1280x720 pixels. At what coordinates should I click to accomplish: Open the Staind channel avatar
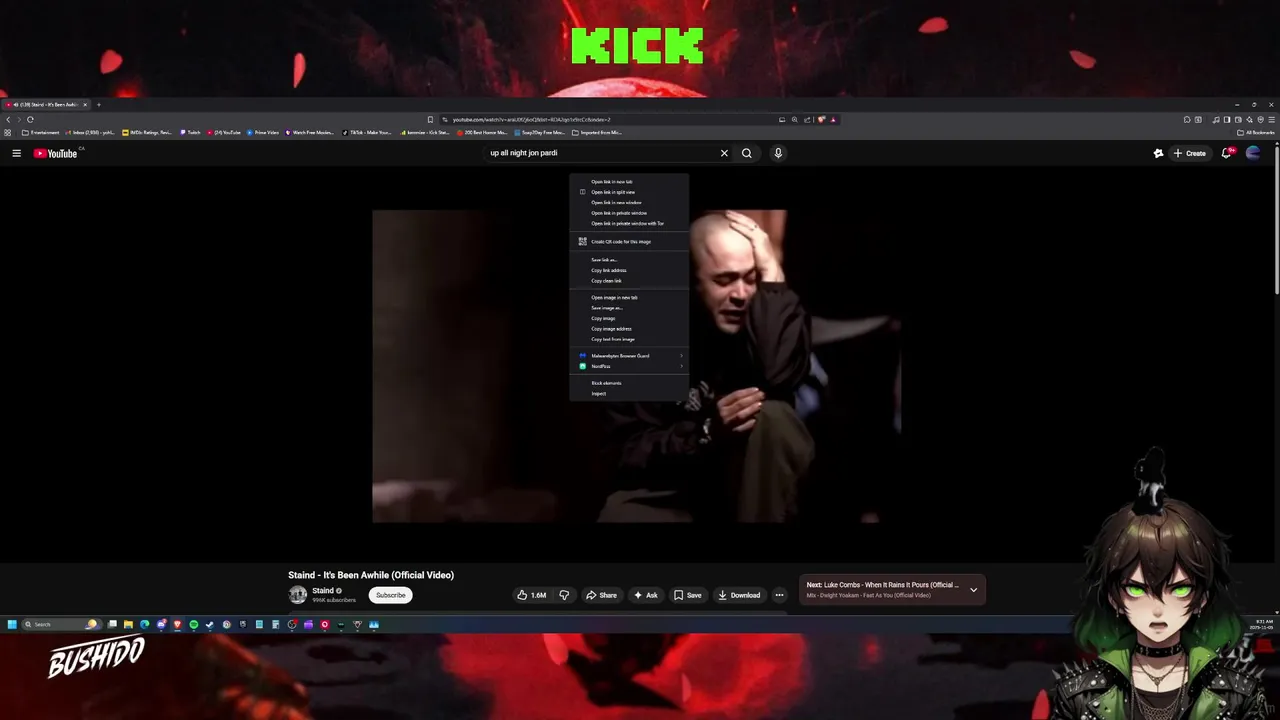click(x=298, y=595)
